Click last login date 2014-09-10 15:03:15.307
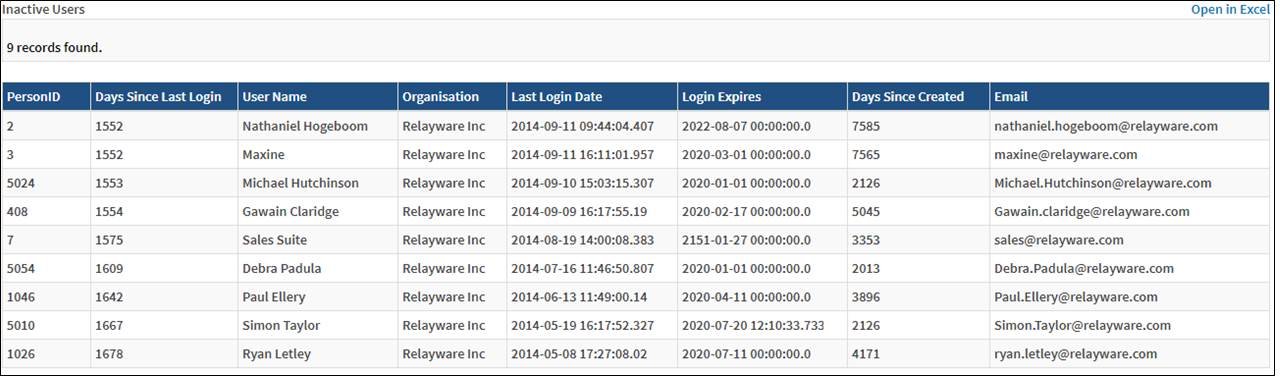The image size is (1280, 381). pyautogui.click(x=582, y=183)
